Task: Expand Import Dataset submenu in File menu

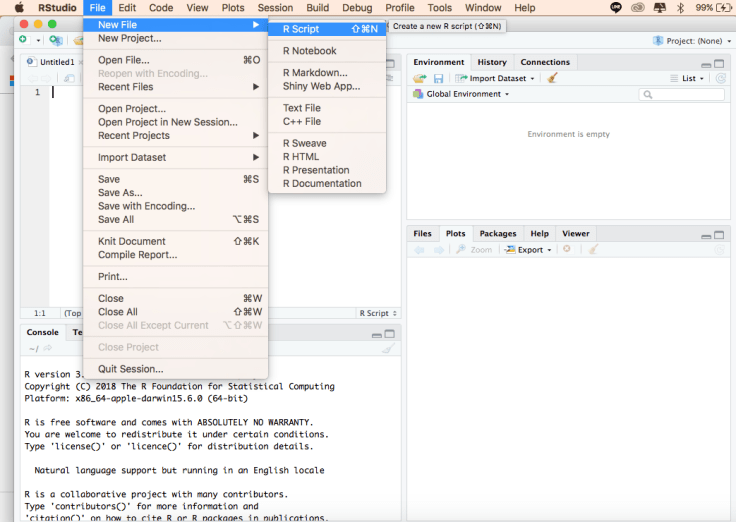Action: pyautogui.click(x=176, y=157)
